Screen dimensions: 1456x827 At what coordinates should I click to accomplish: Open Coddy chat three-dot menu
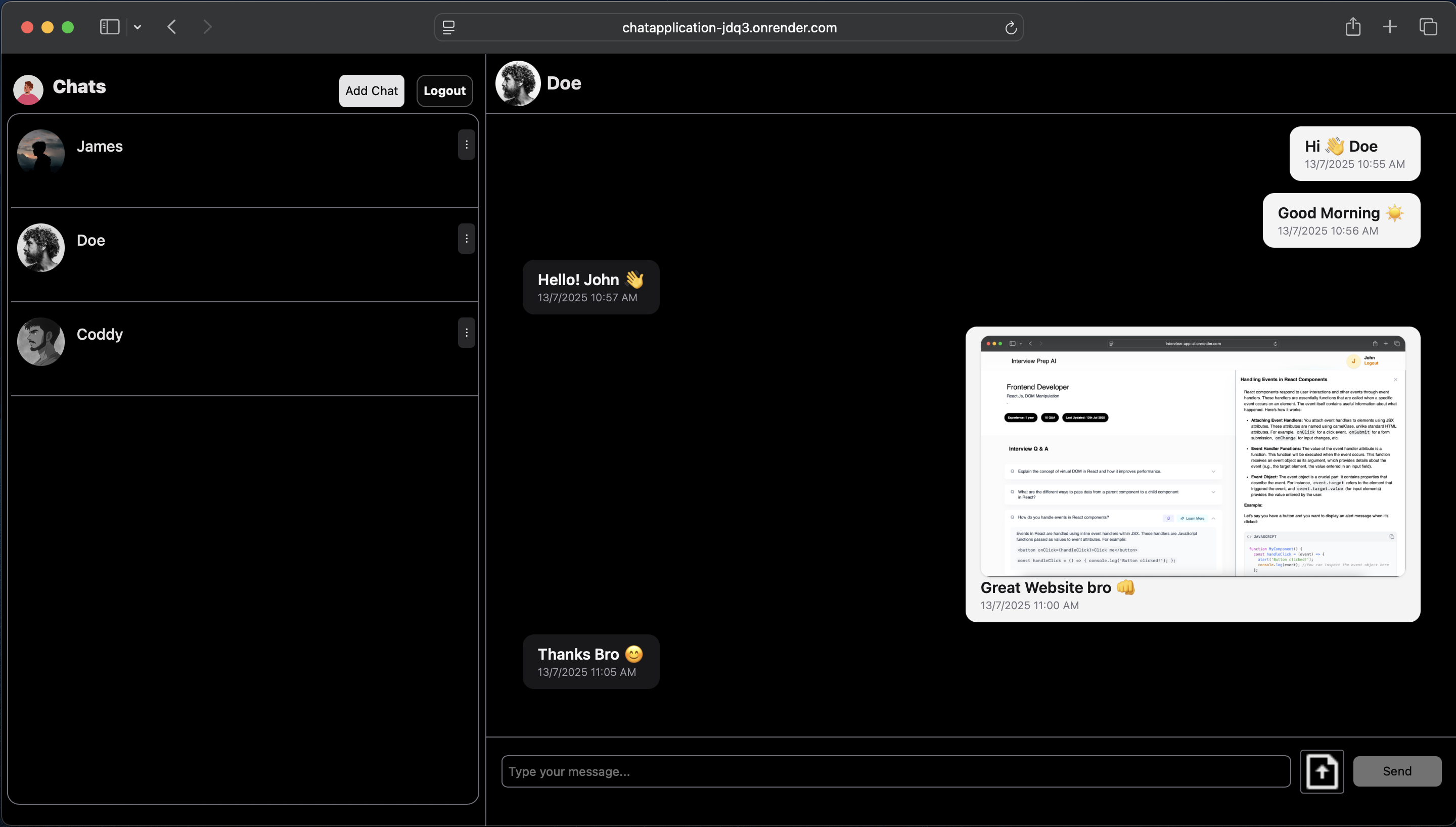pyautogui.click(x=466, y=333)
